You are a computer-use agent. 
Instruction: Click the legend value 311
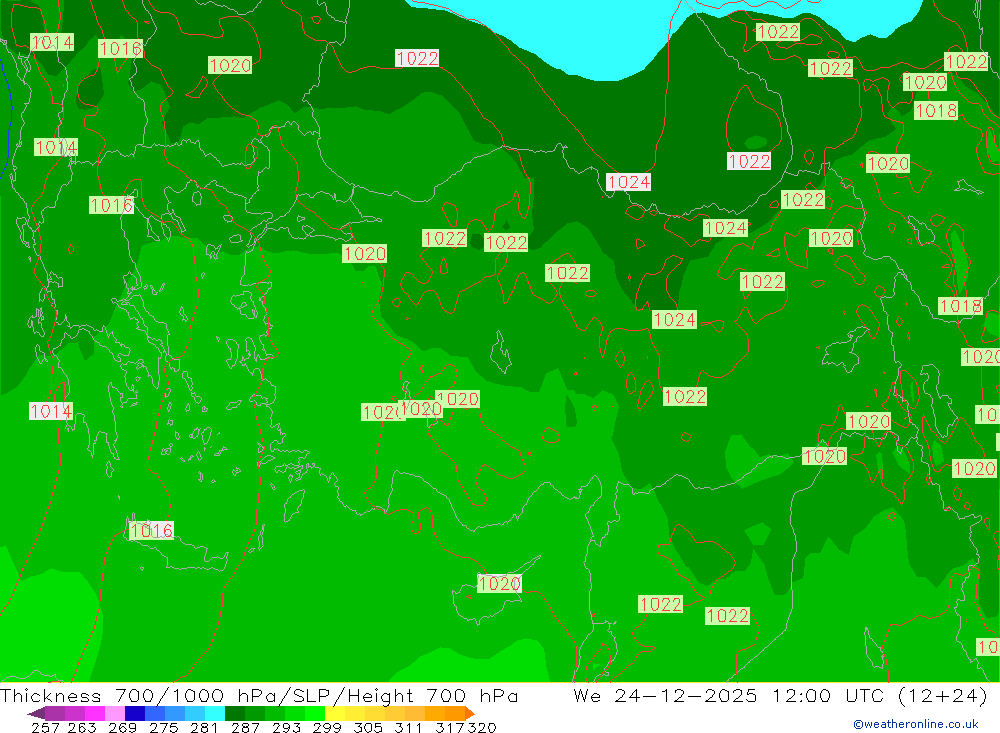pos(408,727)
